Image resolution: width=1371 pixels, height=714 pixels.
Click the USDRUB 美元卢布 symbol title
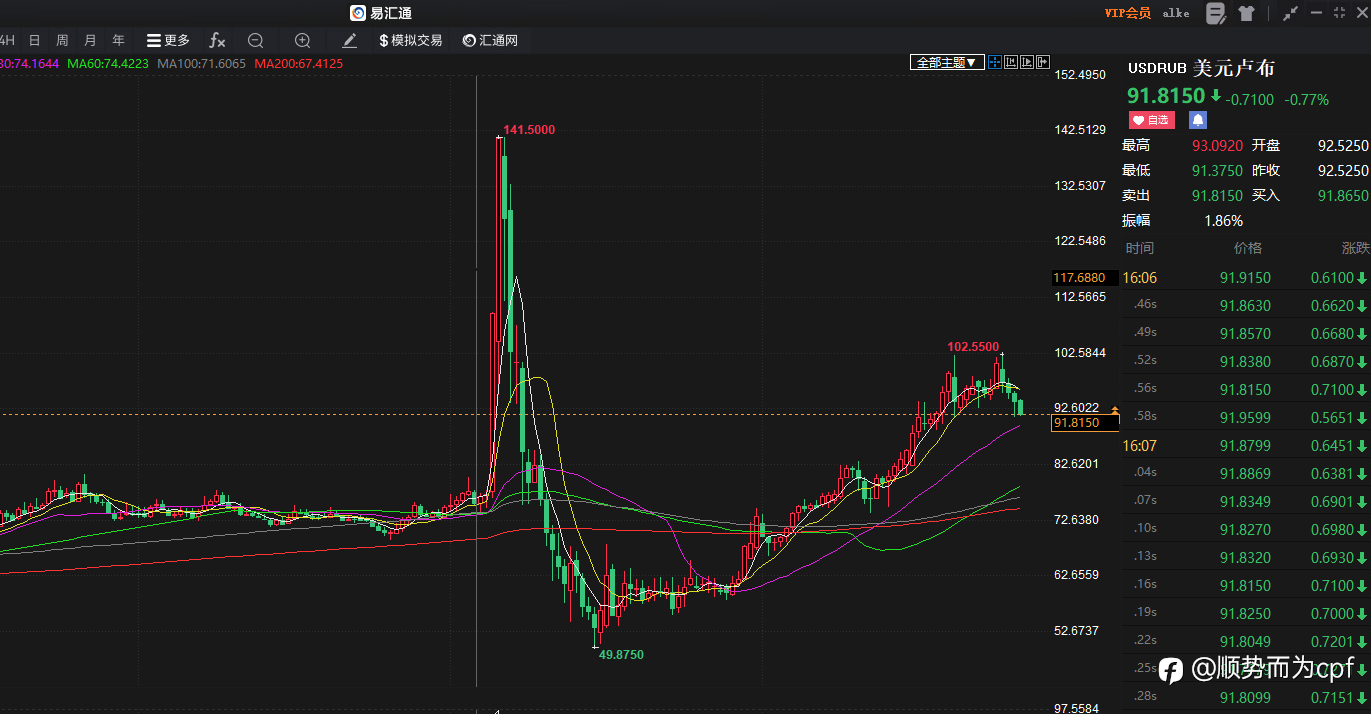tap(1201, 69)
